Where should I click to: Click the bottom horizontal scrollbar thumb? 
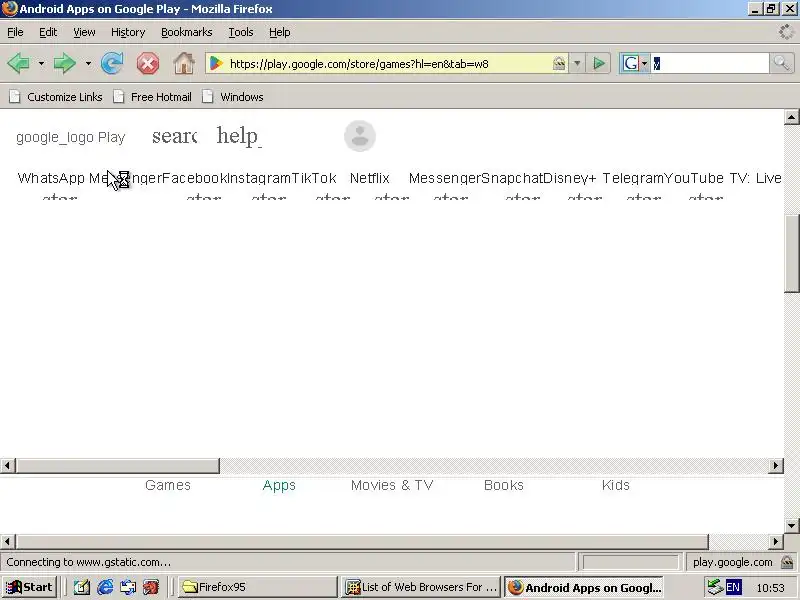click(362, 541)
